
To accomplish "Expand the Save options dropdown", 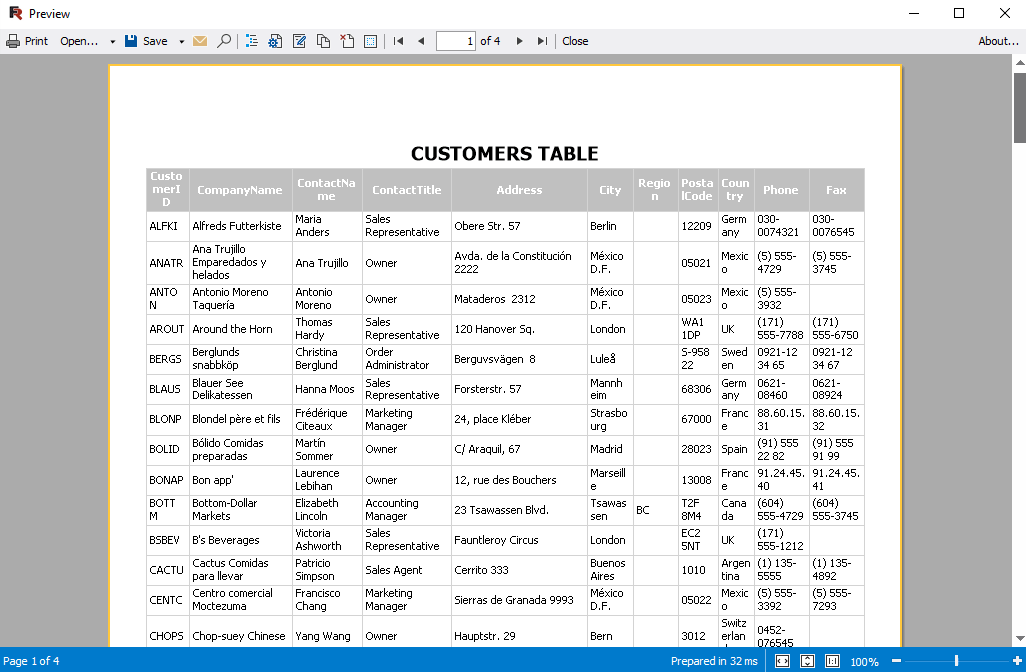I will click(x=181, y=41).
